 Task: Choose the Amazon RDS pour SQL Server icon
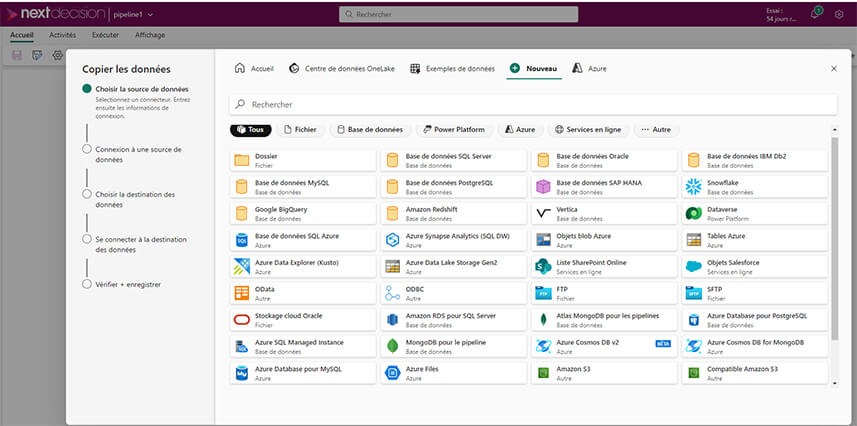tap(392, 320)
